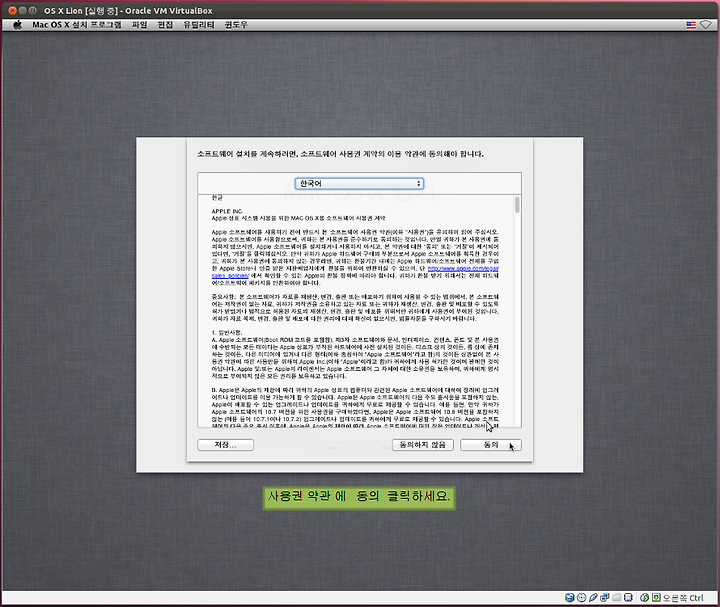Close the VirtualBox OS X Lion window
The height and width of the screenshot is (607, 720).
(x=12, y=10)
